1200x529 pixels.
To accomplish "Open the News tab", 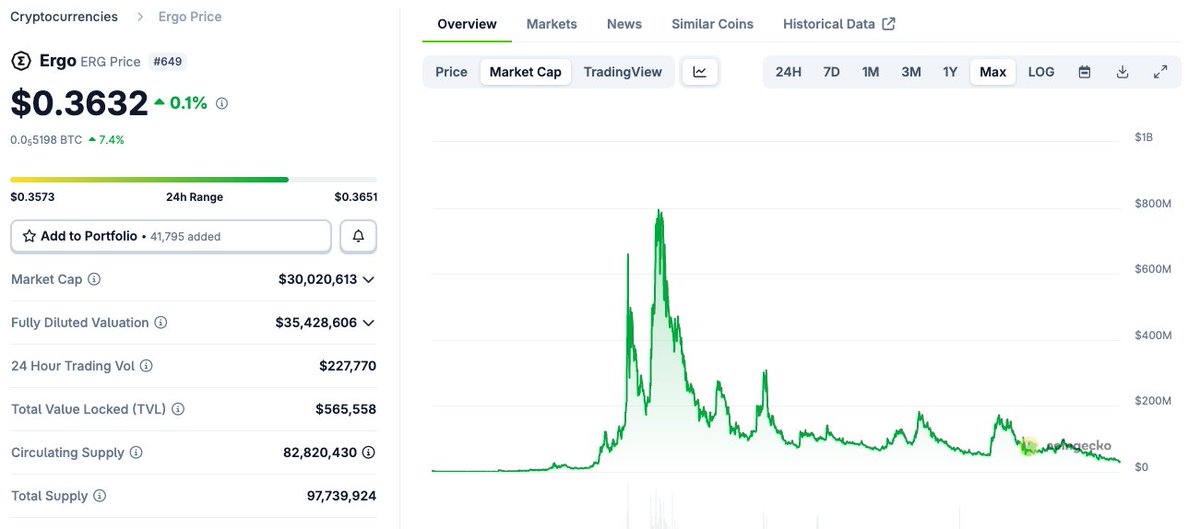I will click(x=624, y=24).
